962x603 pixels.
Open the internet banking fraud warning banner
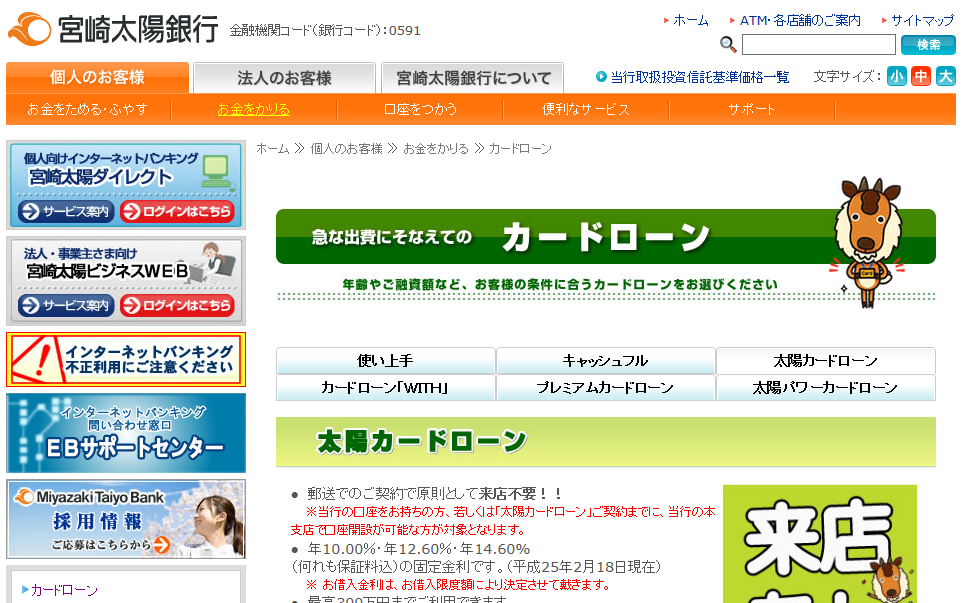[126, 360]
